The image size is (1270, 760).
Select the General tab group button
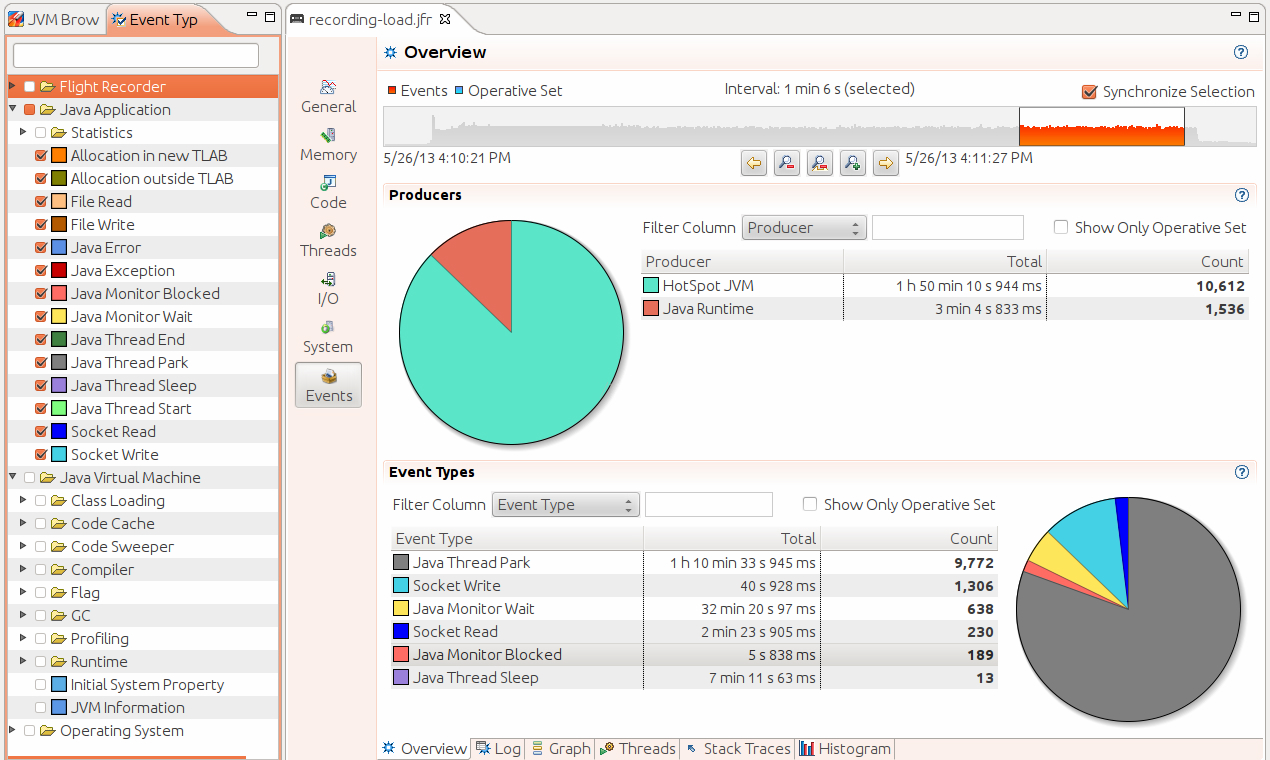coord(328,96)
